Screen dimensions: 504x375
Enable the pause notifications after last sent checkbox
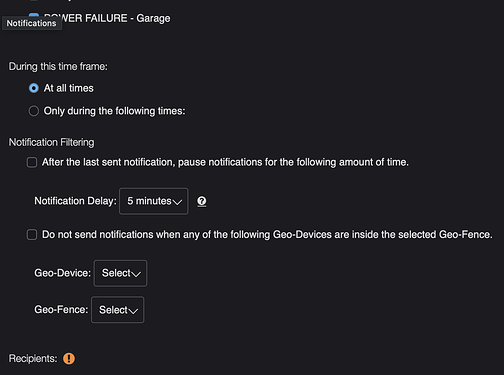coord(32,162)
